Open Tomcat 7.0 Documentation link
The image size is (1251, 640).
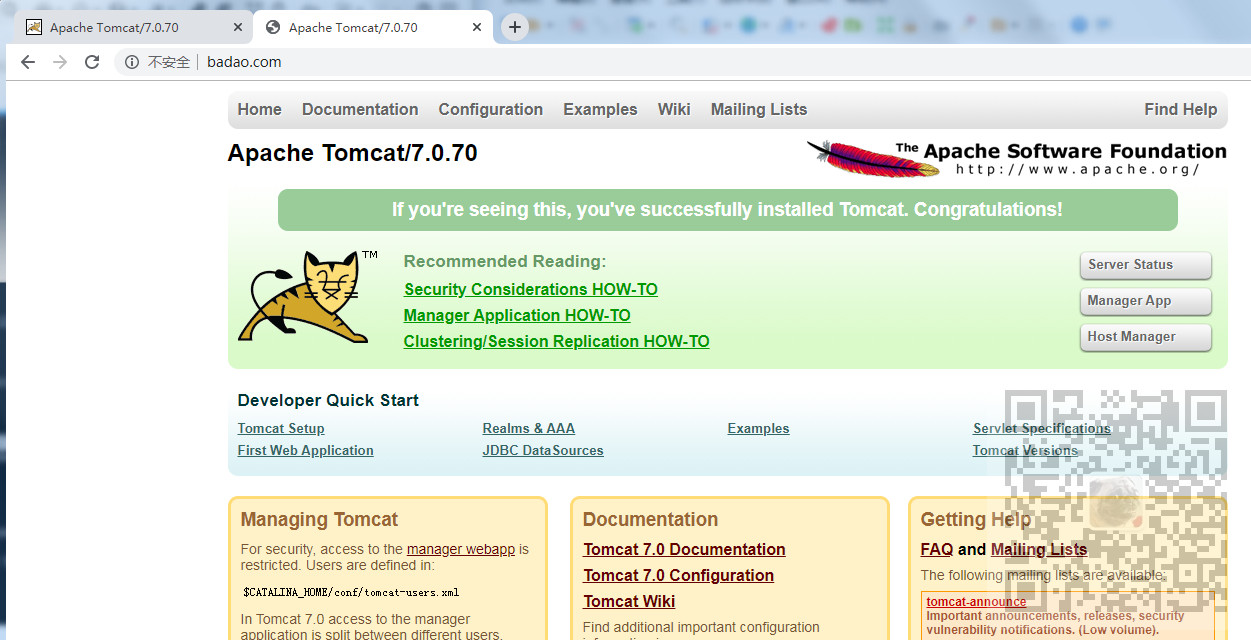684,550
